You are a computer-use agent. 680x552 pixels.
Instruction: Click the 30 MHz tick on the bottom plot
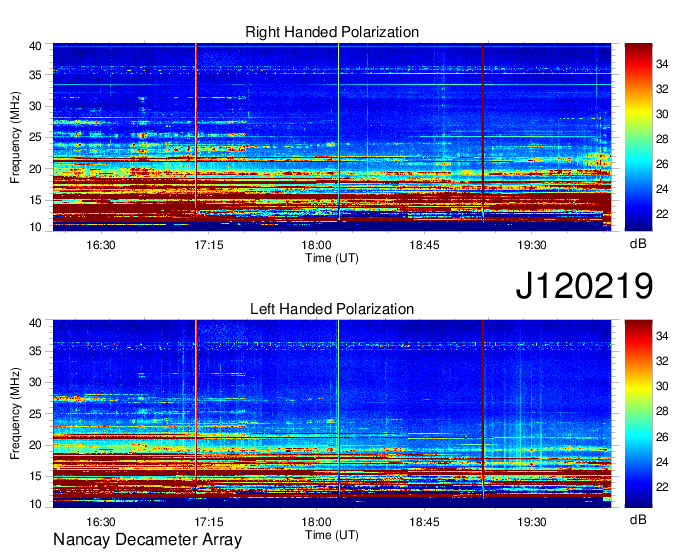coord(35,382)
